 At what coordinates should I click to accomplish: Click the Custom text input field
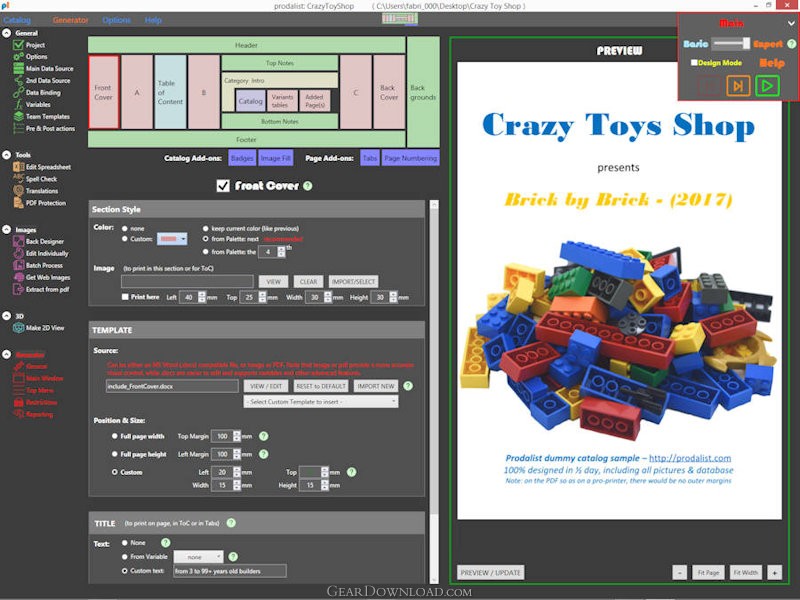click(x=230, y=571)
